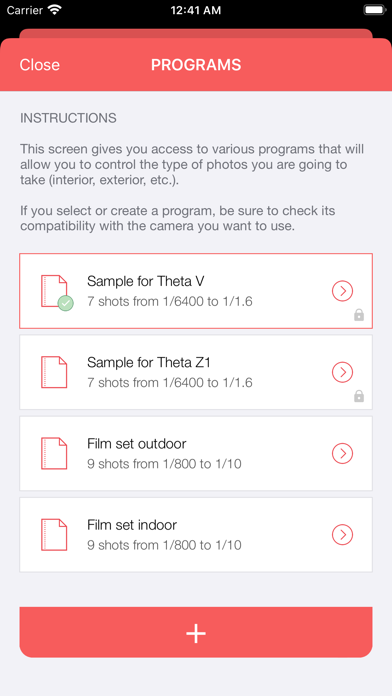Select the Film set indoor program title
Viewport: 392px width, 696px height.
click(132, 525)
